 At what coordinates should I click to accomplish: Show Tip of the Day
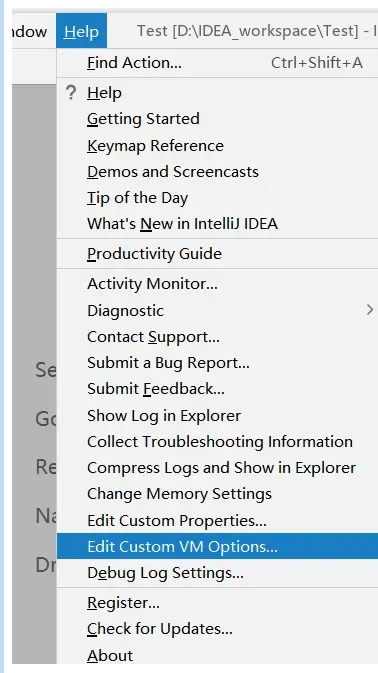pyautogui.click(x=218, y=198)
